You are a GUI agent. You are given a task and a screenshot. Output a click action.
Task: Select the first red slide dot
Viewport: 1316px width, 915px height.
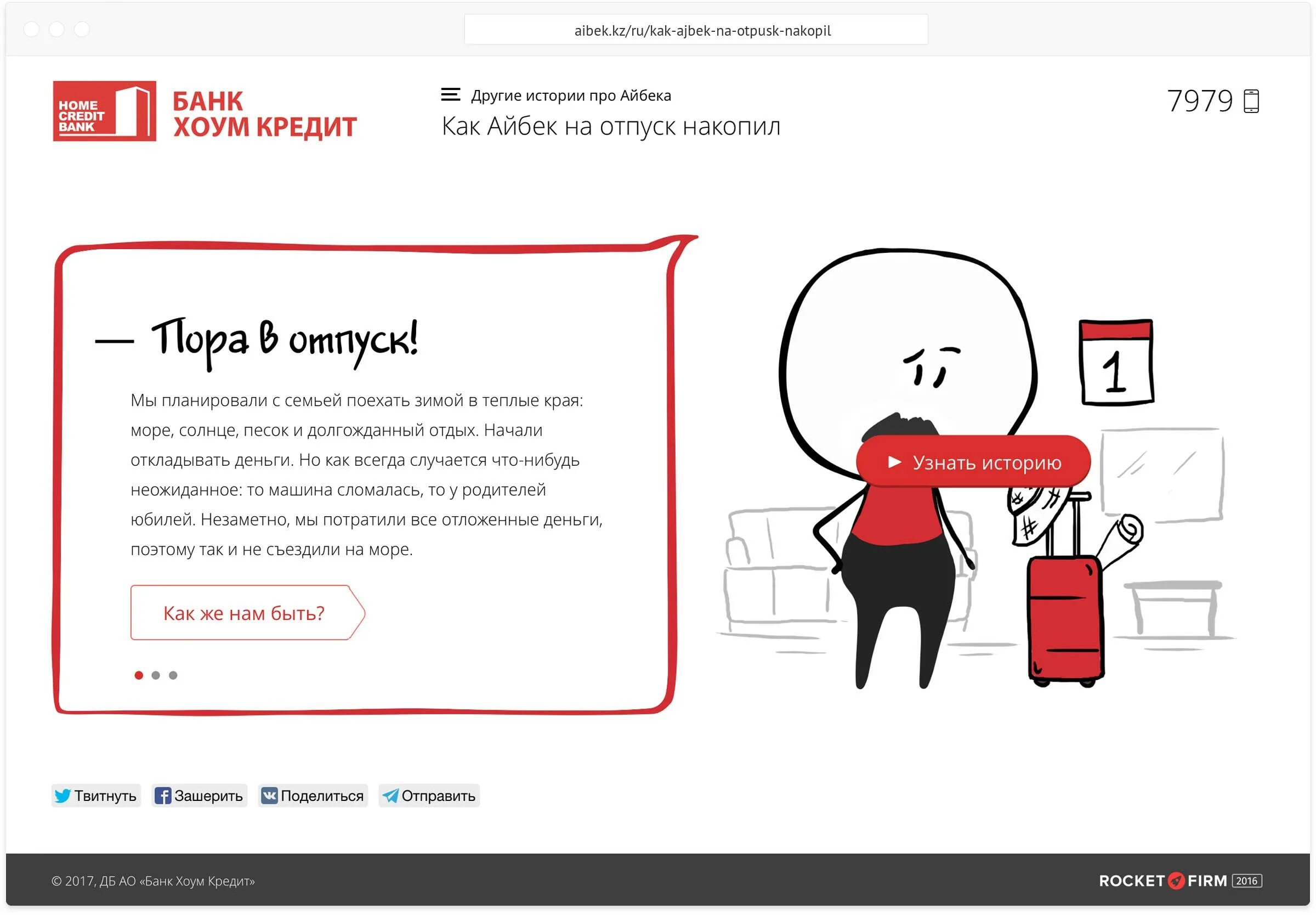tap(139, 675)
